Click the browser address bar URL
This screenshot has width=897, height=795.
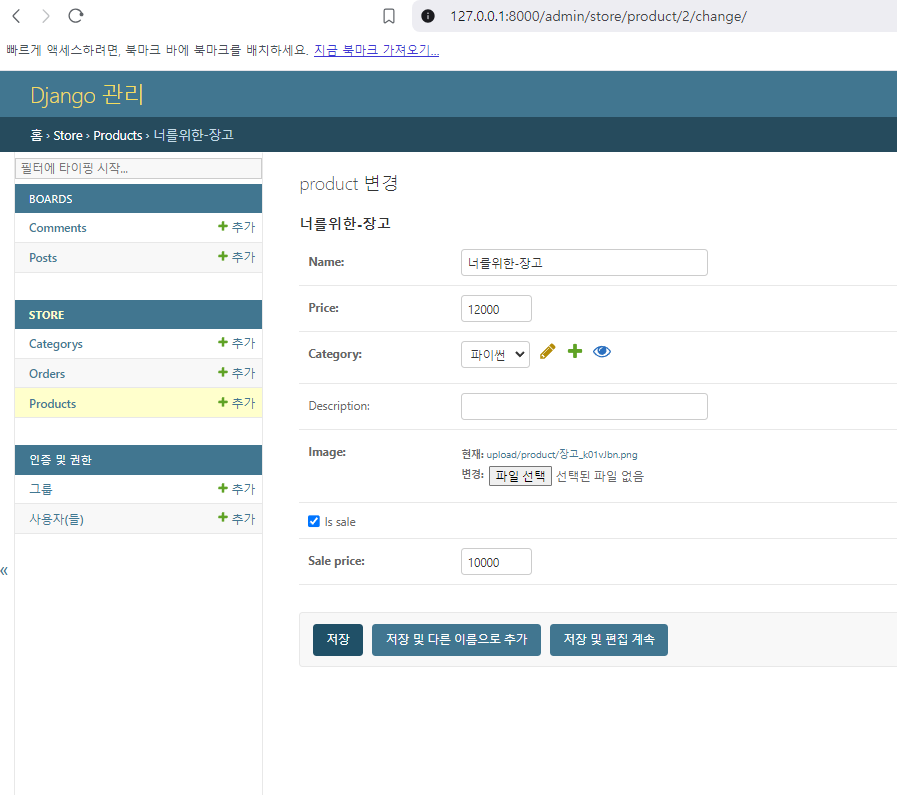click(598, 16)
